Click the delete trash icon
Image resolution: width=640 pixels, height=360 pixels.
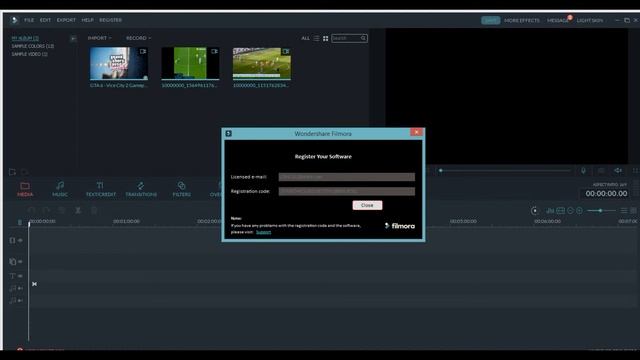point(93,210)
